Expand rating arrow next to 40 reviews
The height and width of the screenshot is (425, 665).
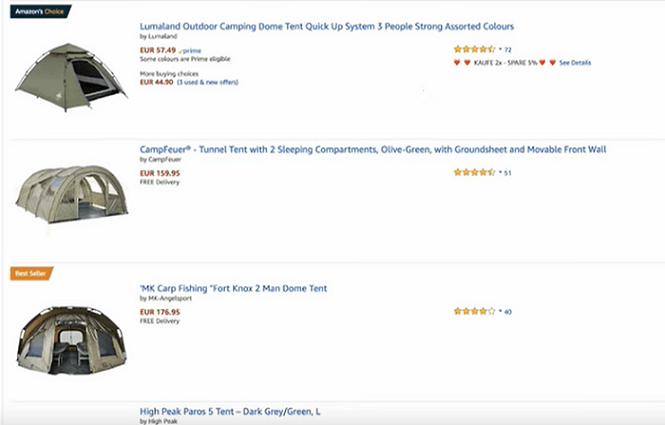(x=499, y=311)
